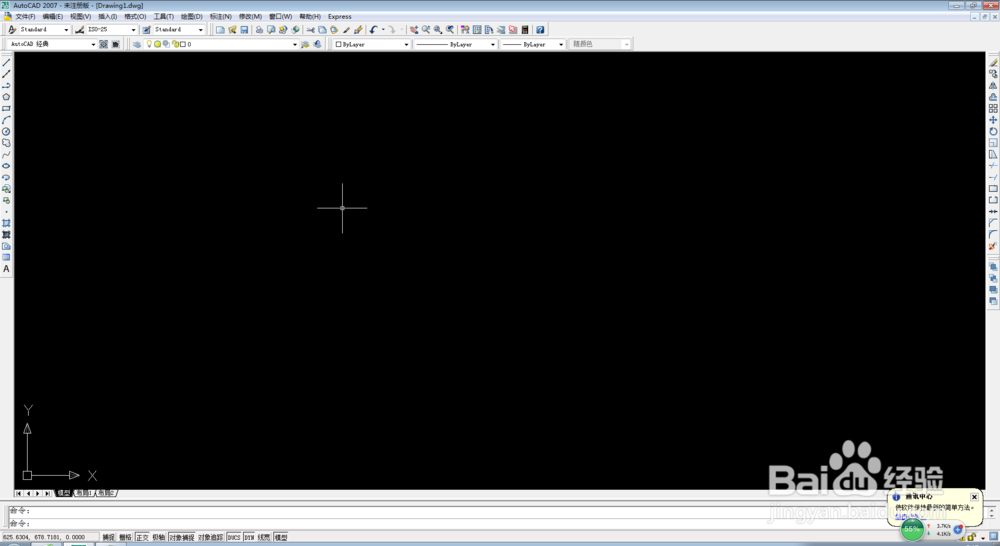Image resolution: width=1000 pixels, height=546 pixels.
Task: Select the Line tool in draw toolbar
Action: coord(6,63)
